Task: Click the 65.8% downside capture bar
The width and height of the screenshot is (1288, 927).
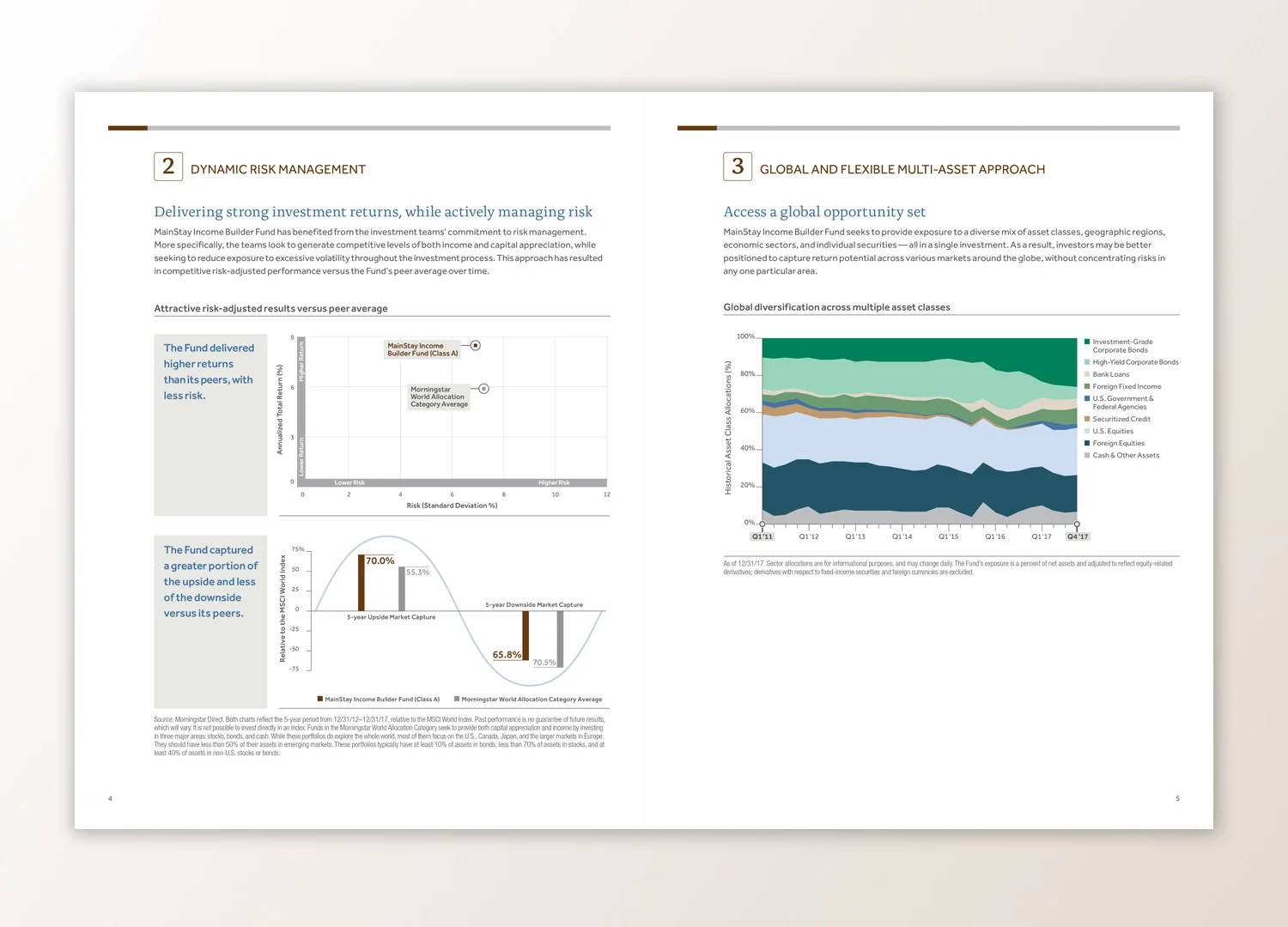Action: tap(526, 635)
